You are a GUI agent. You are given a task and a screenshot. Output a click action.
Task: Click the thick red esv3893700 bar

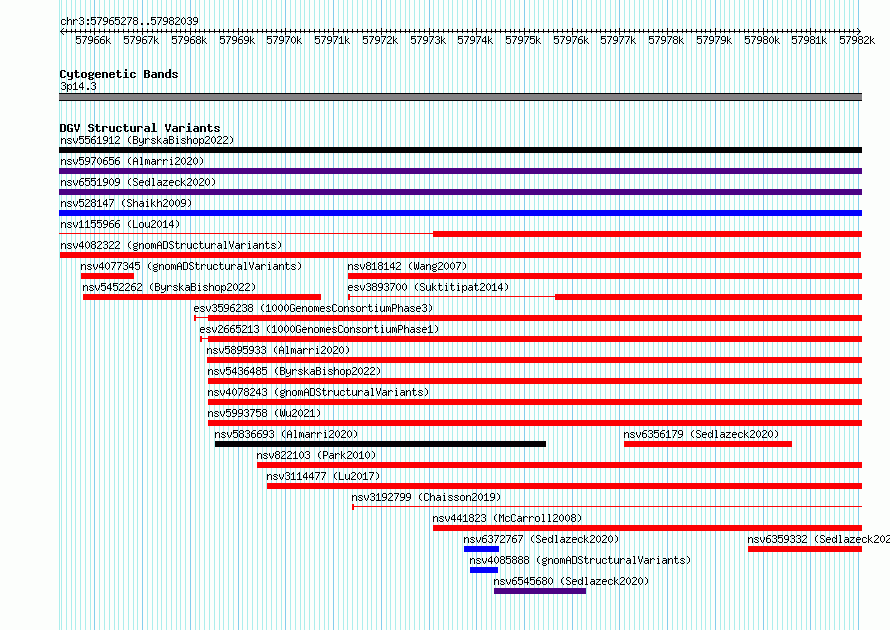point(708,297)
